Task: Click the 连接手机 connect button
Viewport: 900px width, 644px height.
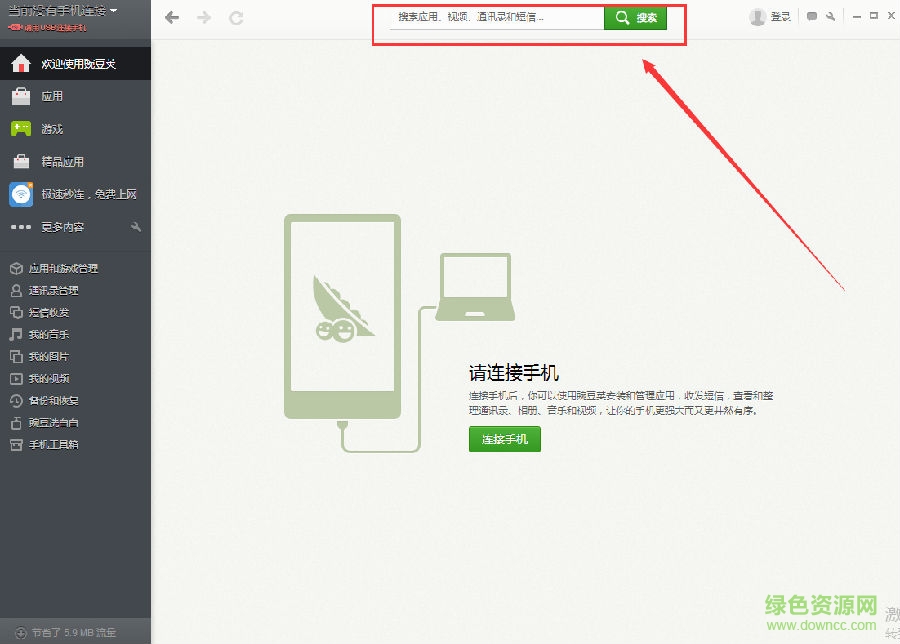Action: [x=505, y=439]
